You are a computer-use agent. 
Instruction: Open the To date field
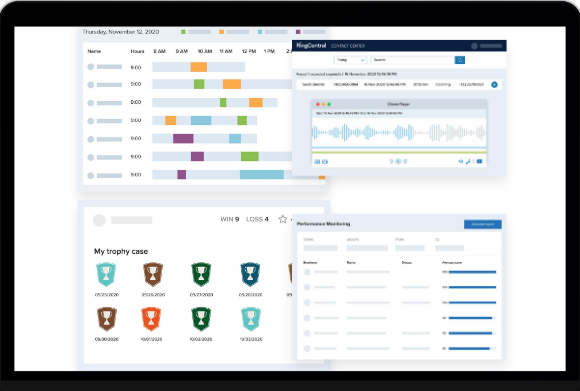coord(449,248)
